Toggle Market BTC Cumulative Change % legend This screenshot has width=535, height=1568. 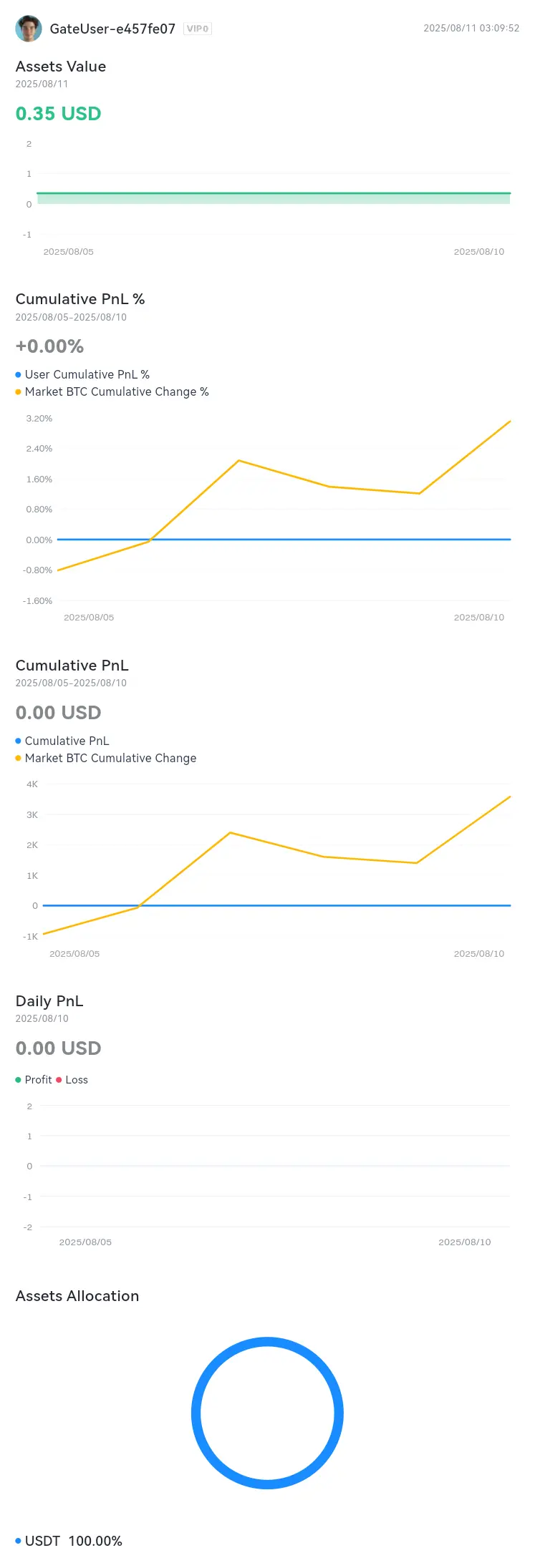112,391
